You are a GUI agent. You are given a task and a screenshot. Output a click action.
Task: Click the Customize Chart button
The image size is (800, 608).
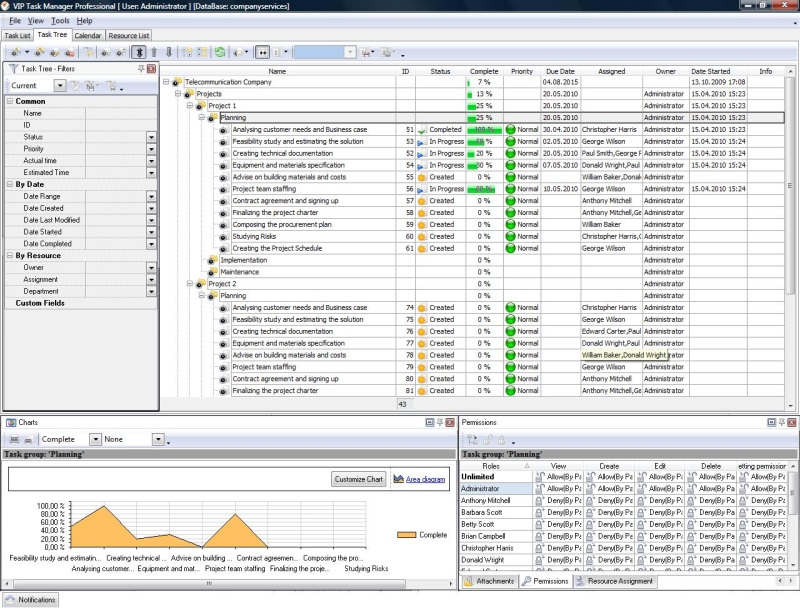click(x=359, y=479)
